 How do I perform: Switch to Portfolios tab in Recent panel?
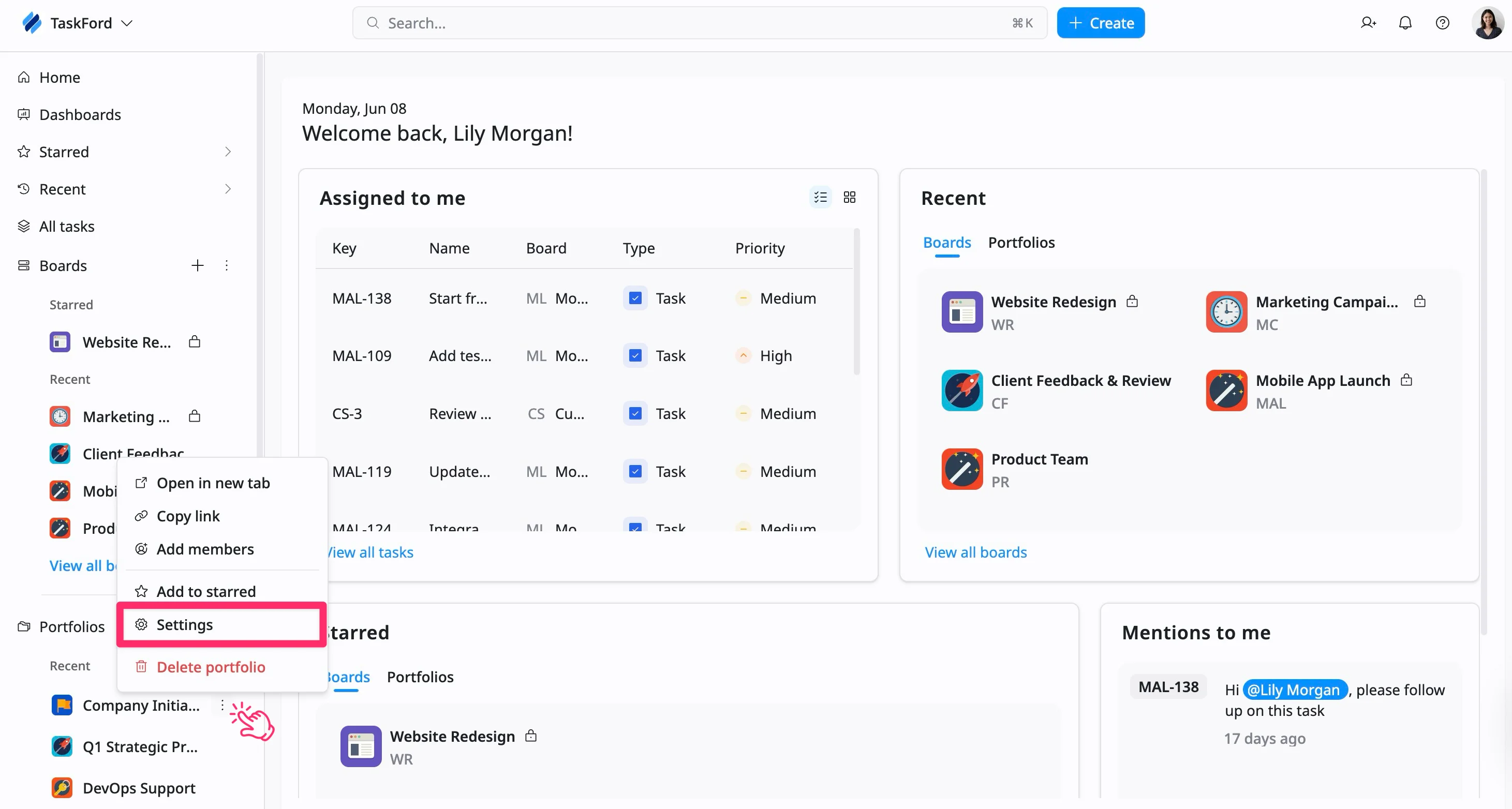coord(1021,242)
